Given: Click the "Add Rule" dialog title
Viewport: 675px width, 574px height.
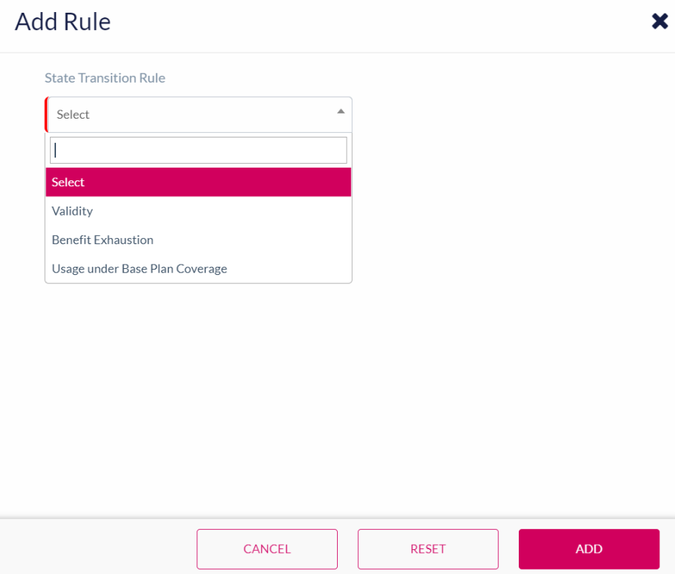Looking at the screenshot, I should click(63, 21).
